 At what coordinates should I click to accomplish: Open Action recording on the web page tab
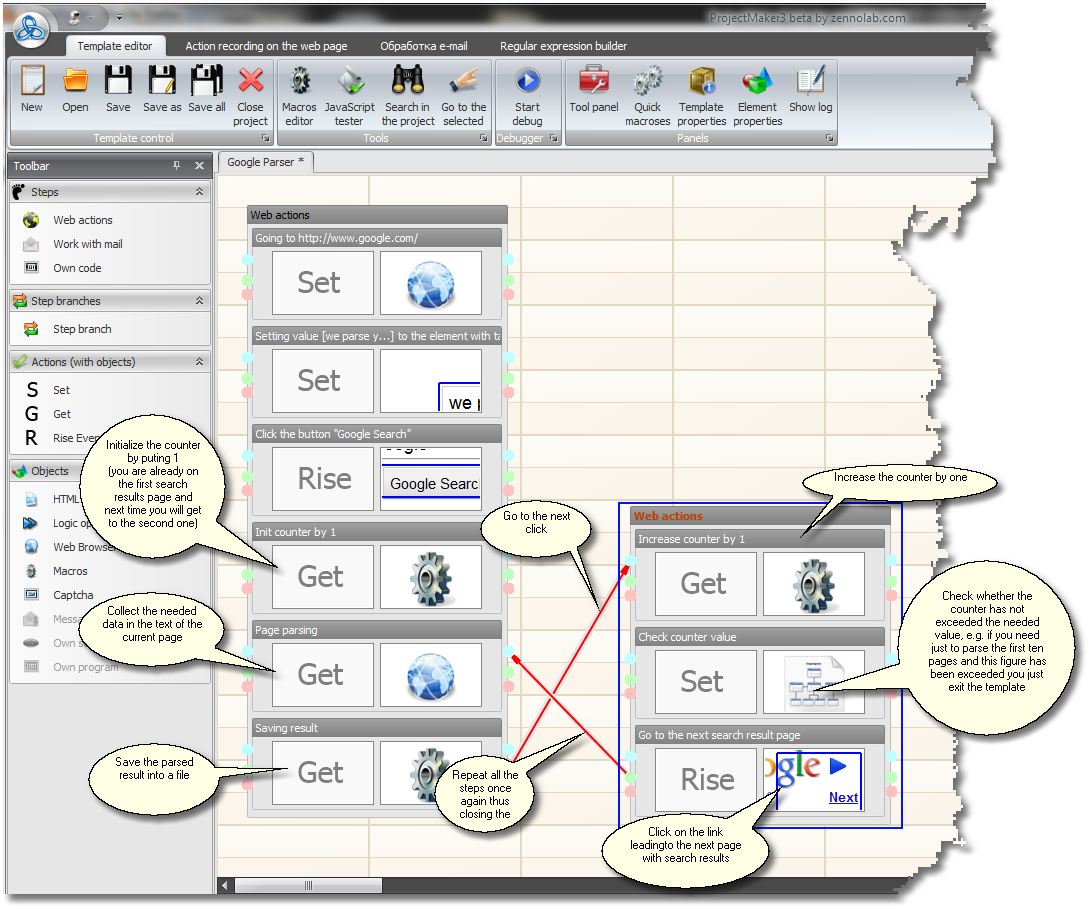pyautogui.click(x=266, y=46)
